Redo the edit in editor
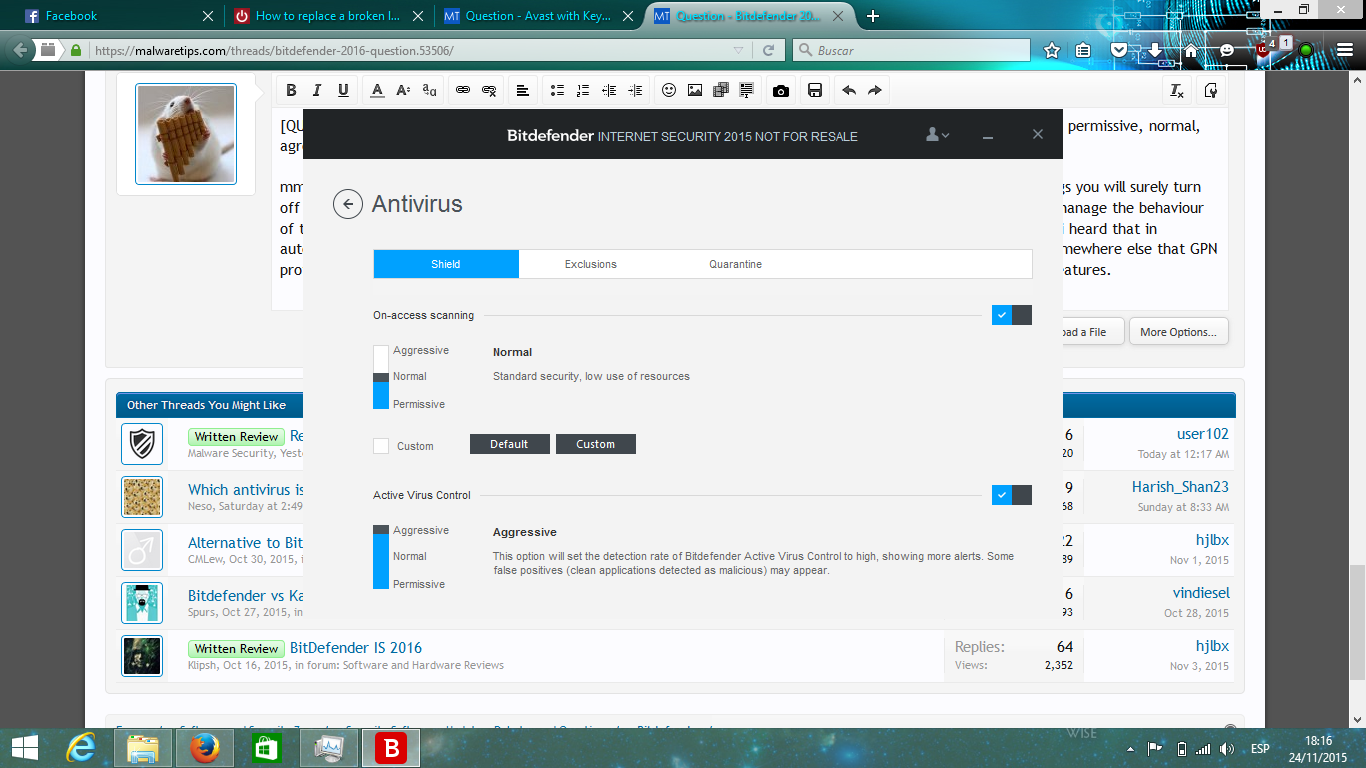Screen dimensions: 1366x768 (875, 90)
